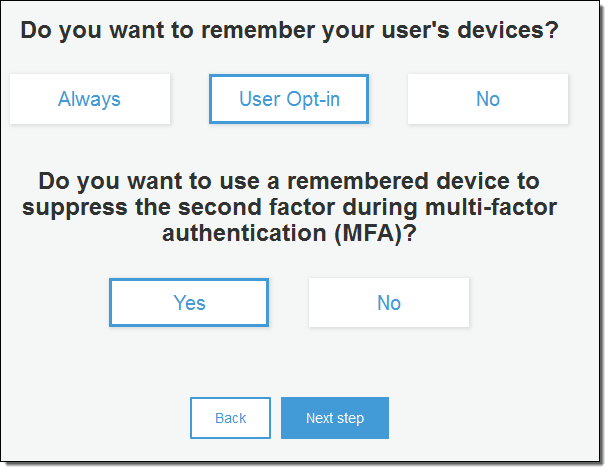This screenshot has width=610, height=472.
Task: Select No for remembering user's devices
Action: [487, 99]
